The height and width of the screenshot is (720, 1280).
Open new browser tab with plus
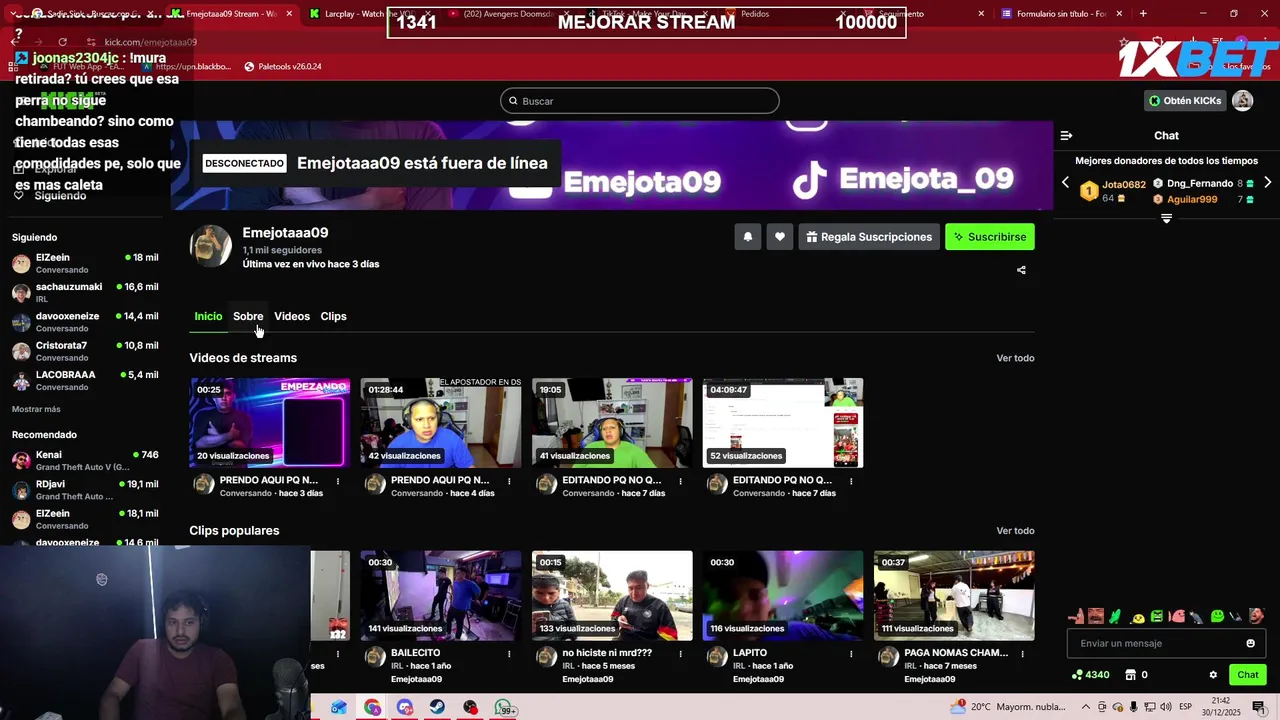(x=1143, y=14)
